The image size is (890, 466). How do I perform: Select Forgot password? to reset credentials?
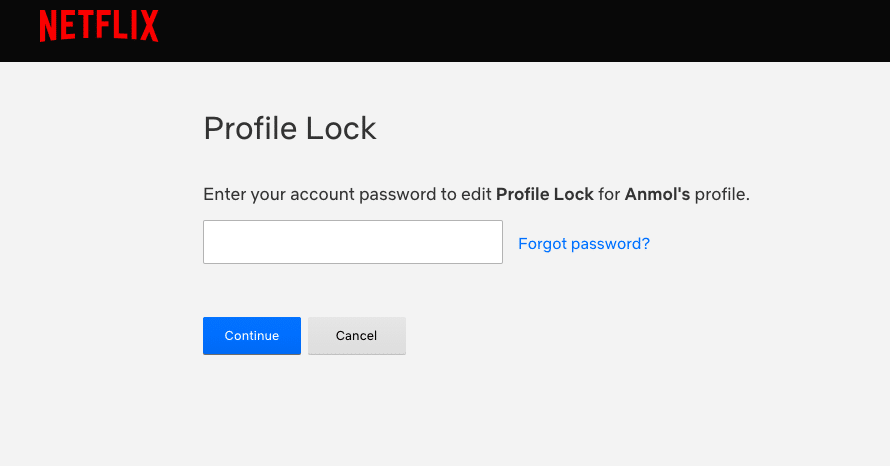click(583, 243)
